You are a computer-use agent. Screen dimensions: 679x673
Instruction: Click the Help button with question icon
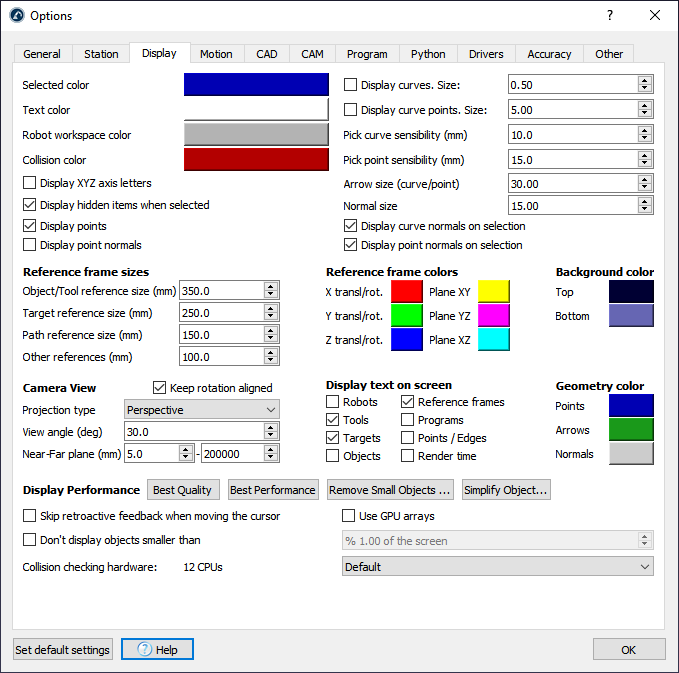point(157,649)
